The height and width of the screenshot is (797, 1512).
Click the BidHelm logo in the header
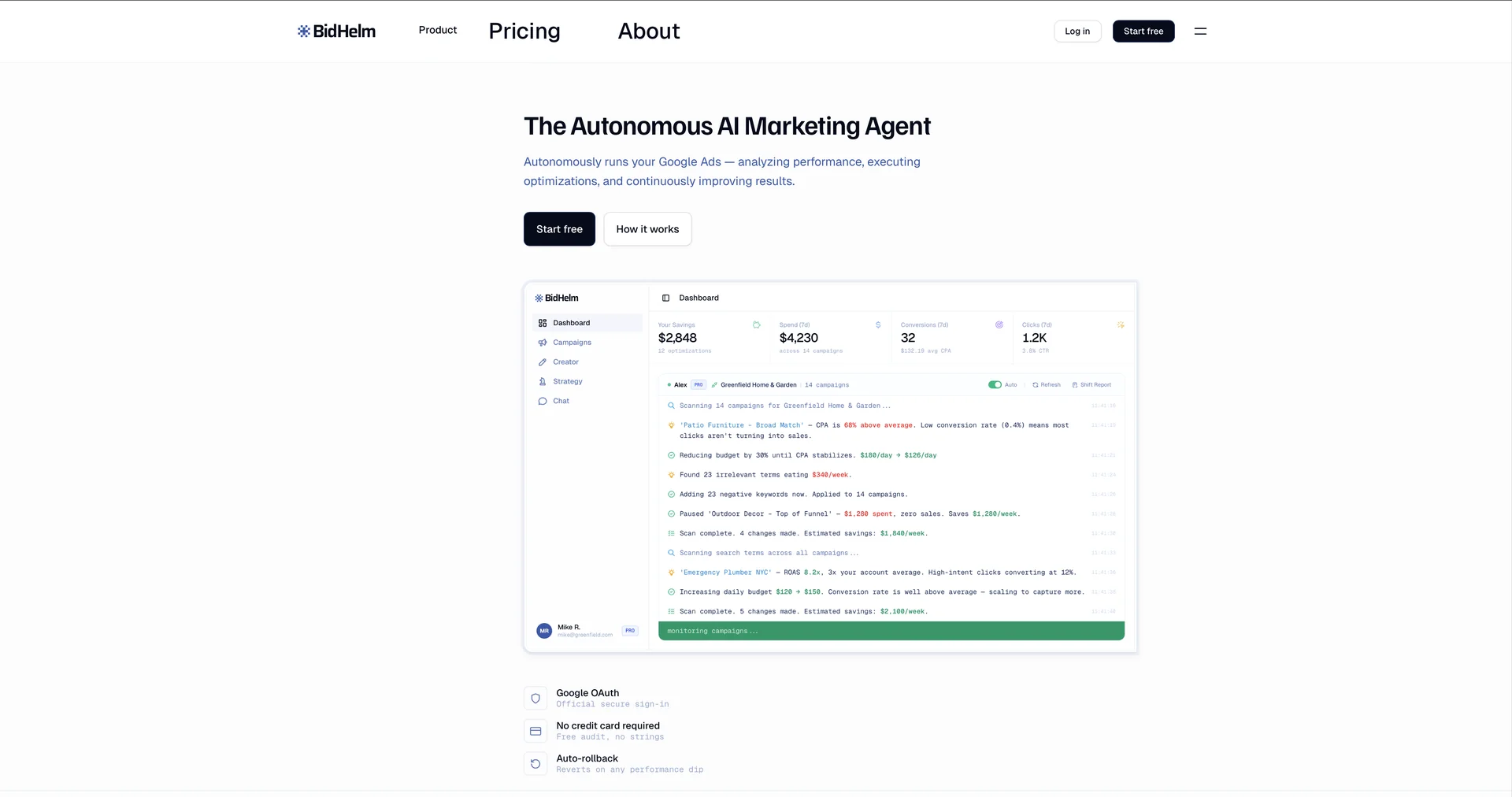pyautogui.click(x=336, y=32)
